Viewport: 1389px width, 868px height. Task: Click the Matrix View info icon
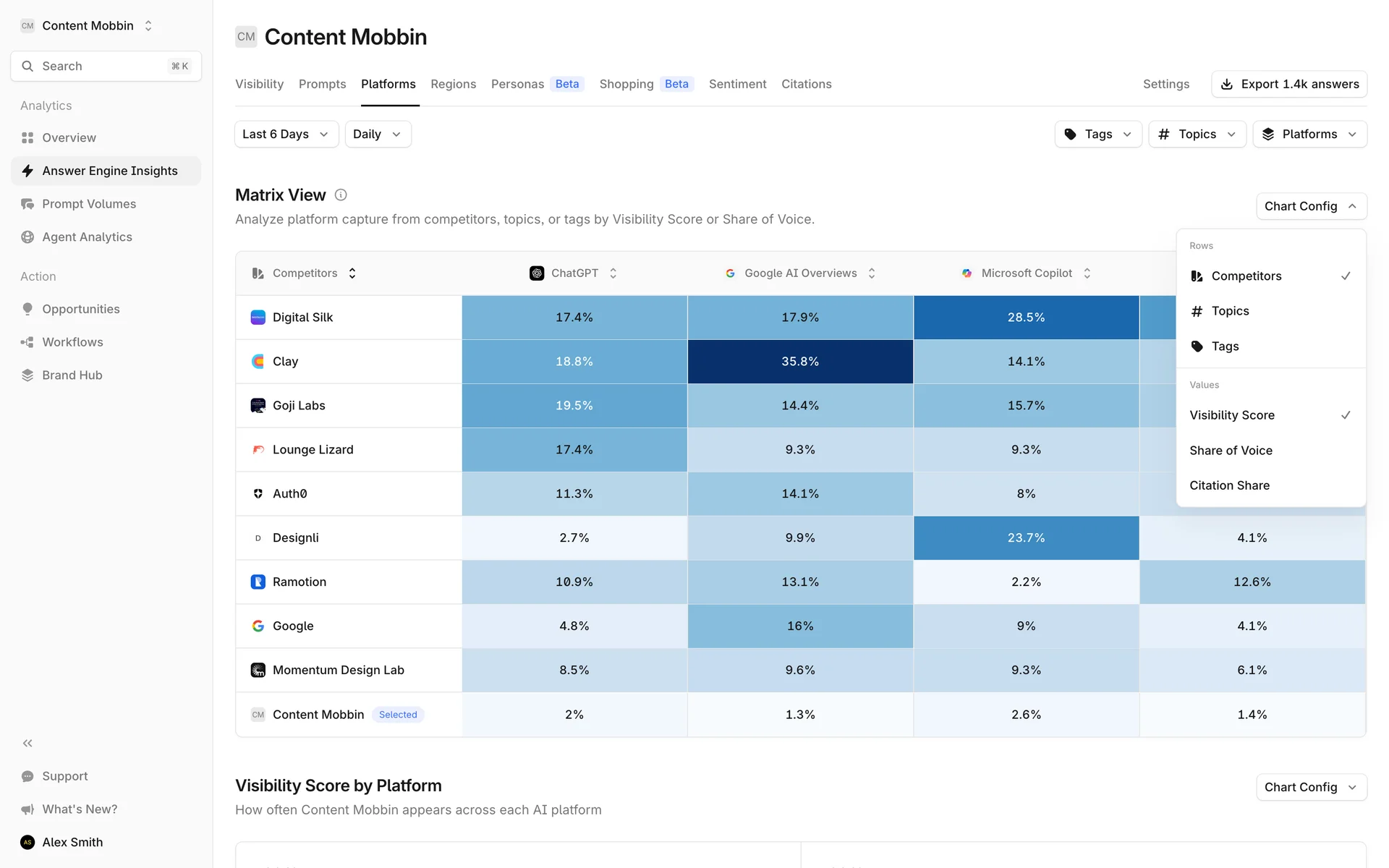point(341,195)
